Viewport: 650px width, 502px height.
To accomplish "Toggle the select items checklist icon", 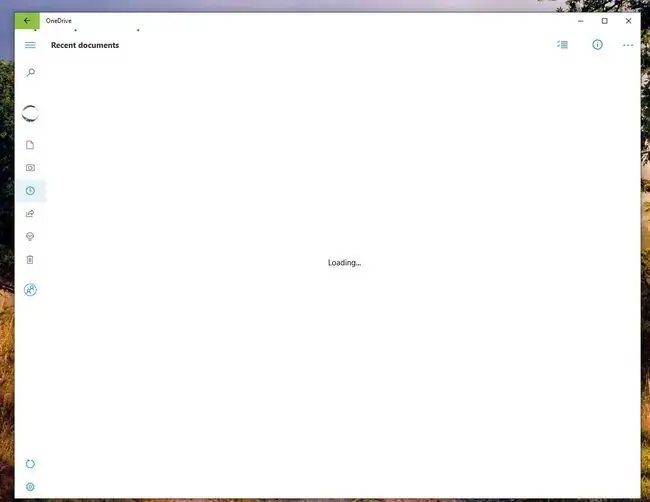I will click(x=563, y=45).
